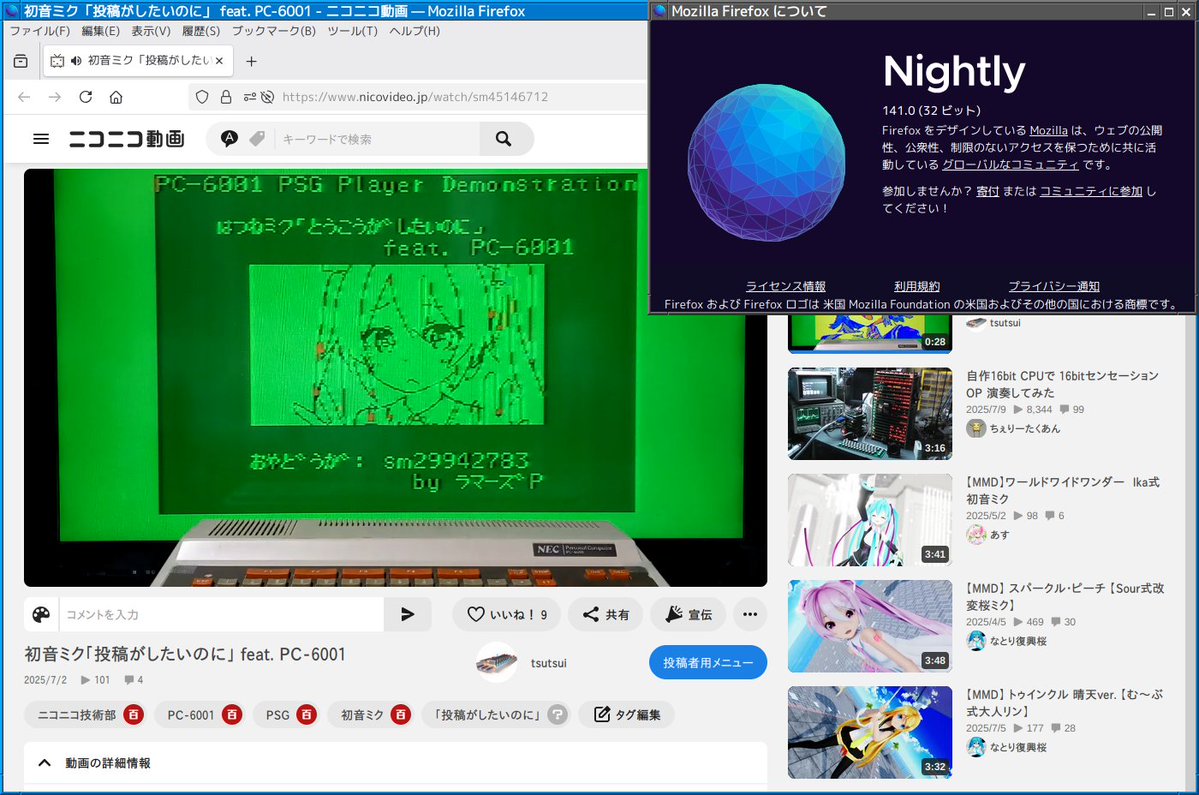
Task: Switch to tag search mode icon
Action: pyautogui.click(x=257, y=138)
